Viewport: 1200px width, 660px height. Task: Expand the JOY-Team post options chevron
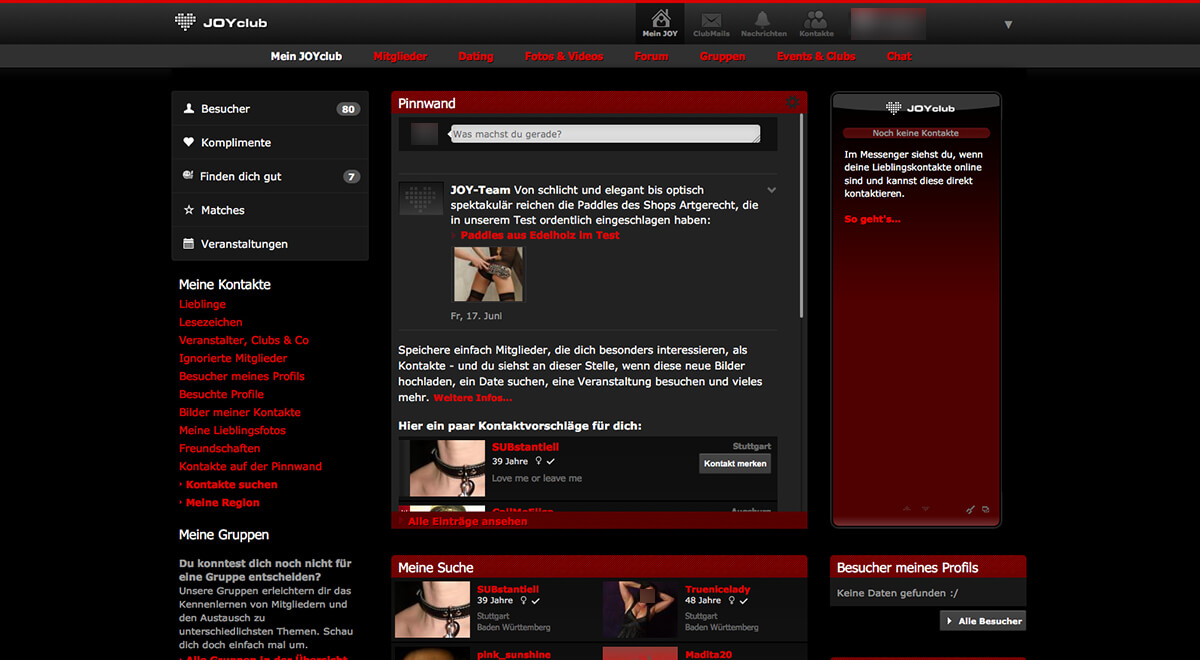click(x=771, y=190)
